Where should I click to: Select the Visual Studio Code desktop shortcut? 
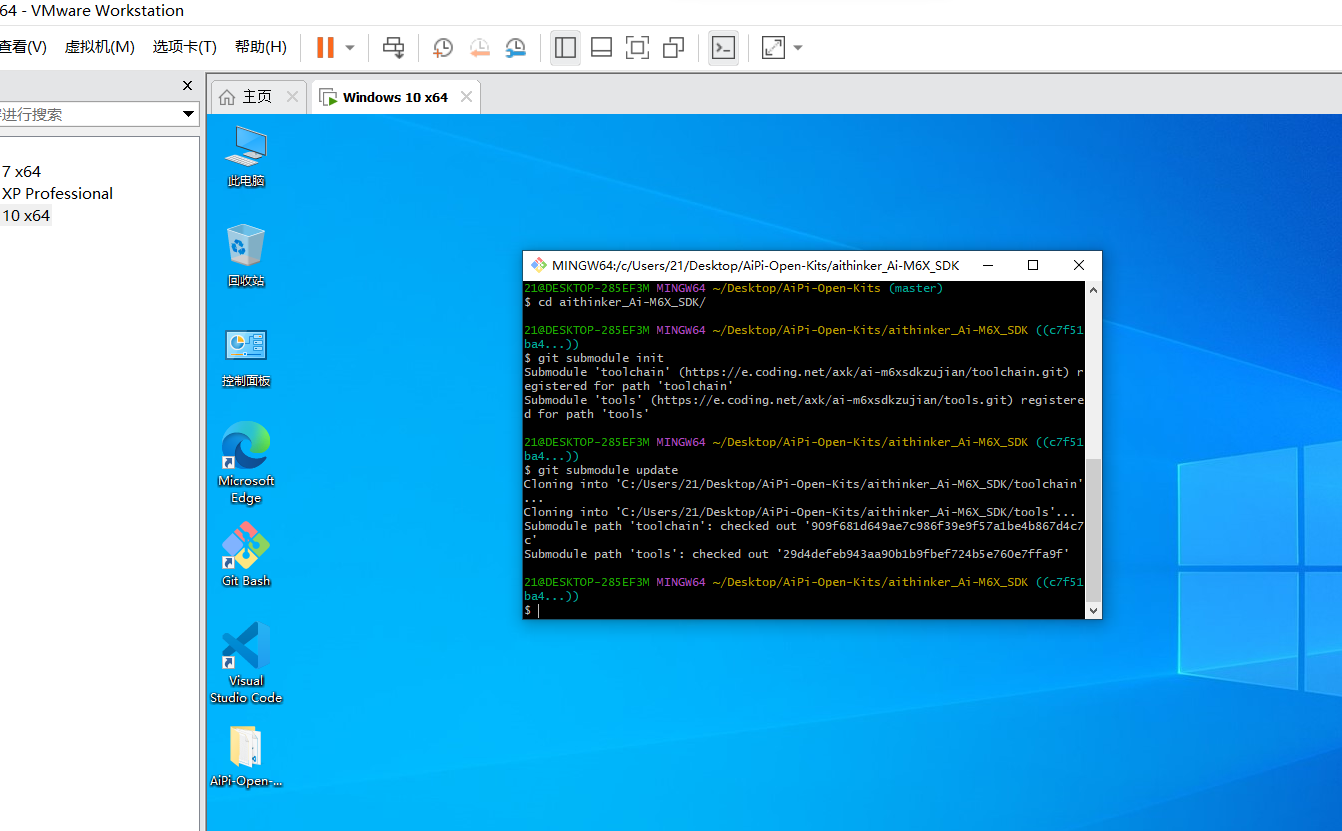pyautogui.click(x=246, y=663)
